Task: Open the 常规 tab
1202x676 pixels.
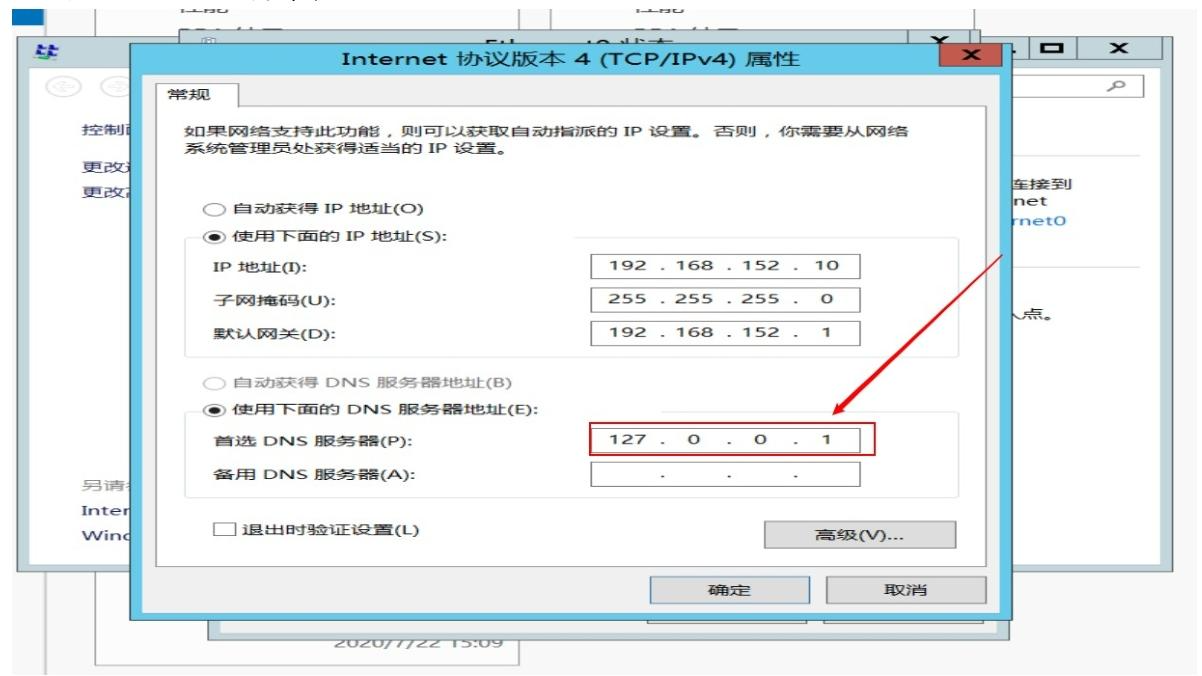Action: click(x=197, y=93)
